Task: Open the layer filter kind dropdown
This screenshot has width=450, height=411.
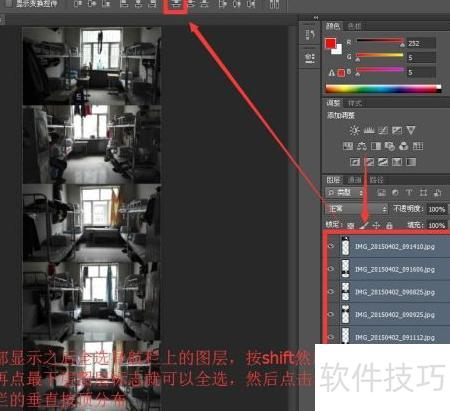Action: pos(345,193)
